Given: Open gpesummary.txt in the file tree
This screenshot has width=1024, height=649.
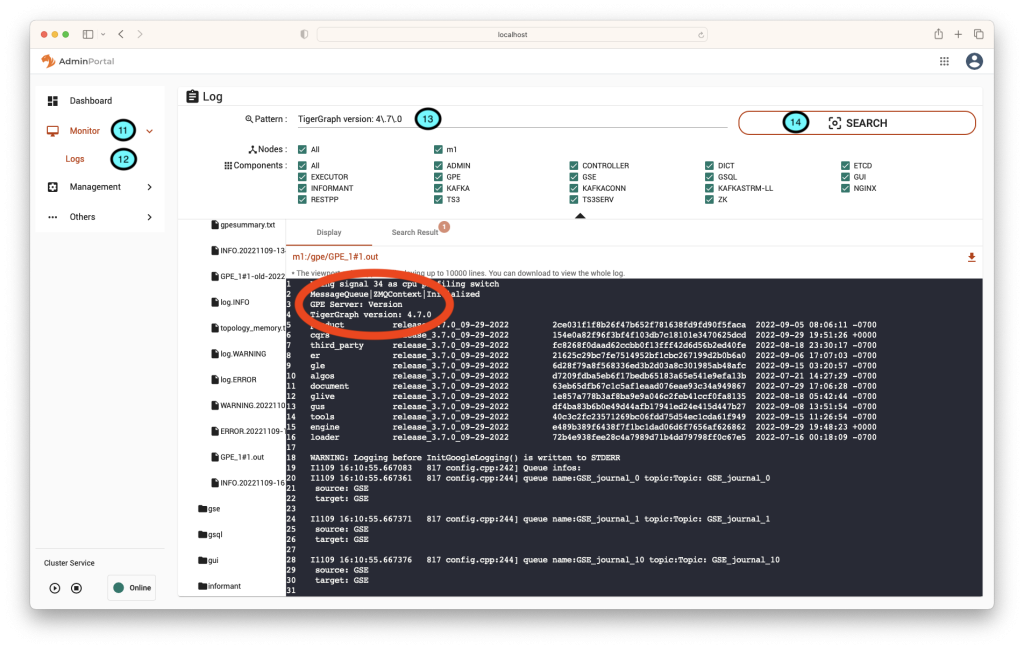Looking at the screenshot, I should pos(243,225).
